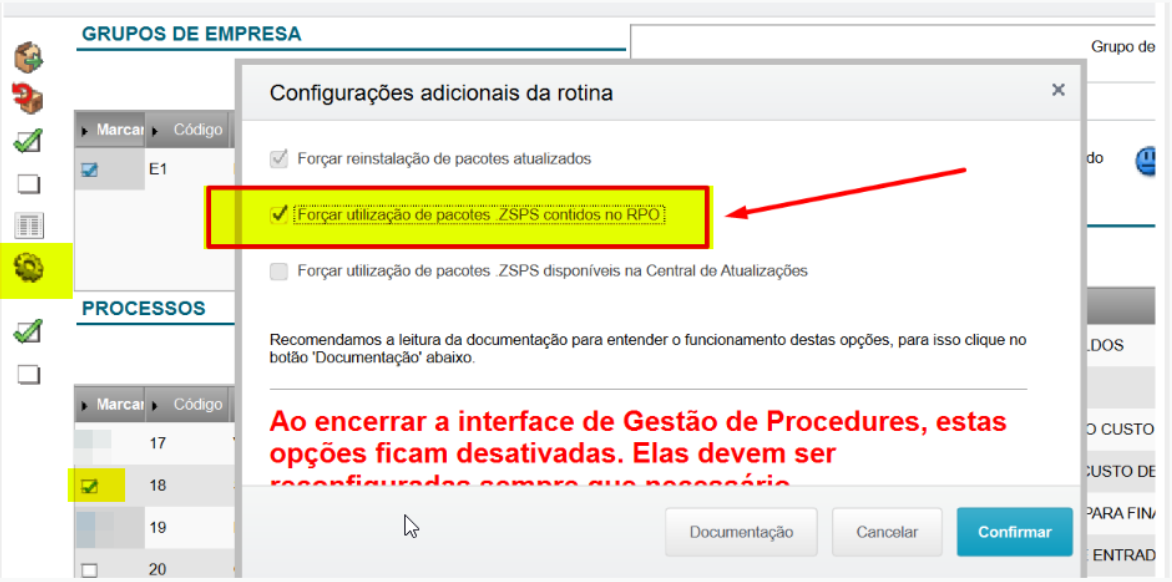
Task: Select process code 18
Action: [157, 486]
